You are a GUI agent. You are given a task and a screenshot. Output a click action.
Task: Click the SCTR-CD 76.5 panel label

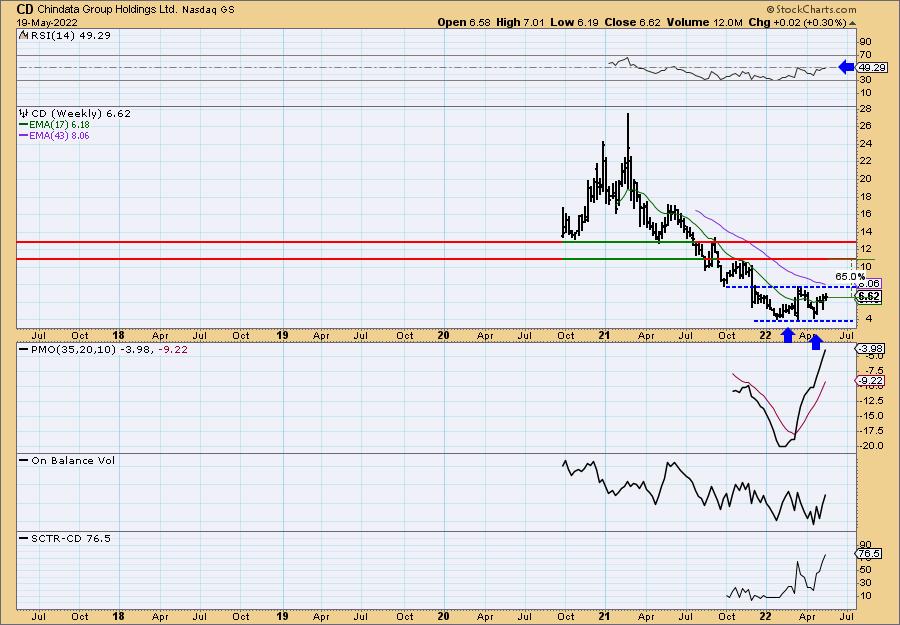coord(71,538)
